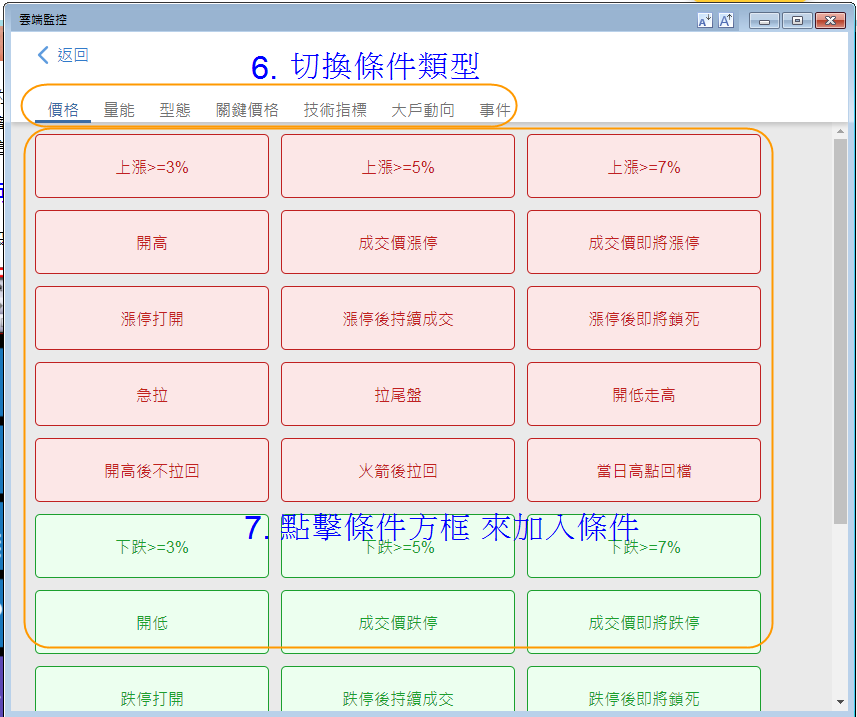The image size is (857, 717).
Task: Click the back arrow 返回 icon
Action: pos(43,55)
